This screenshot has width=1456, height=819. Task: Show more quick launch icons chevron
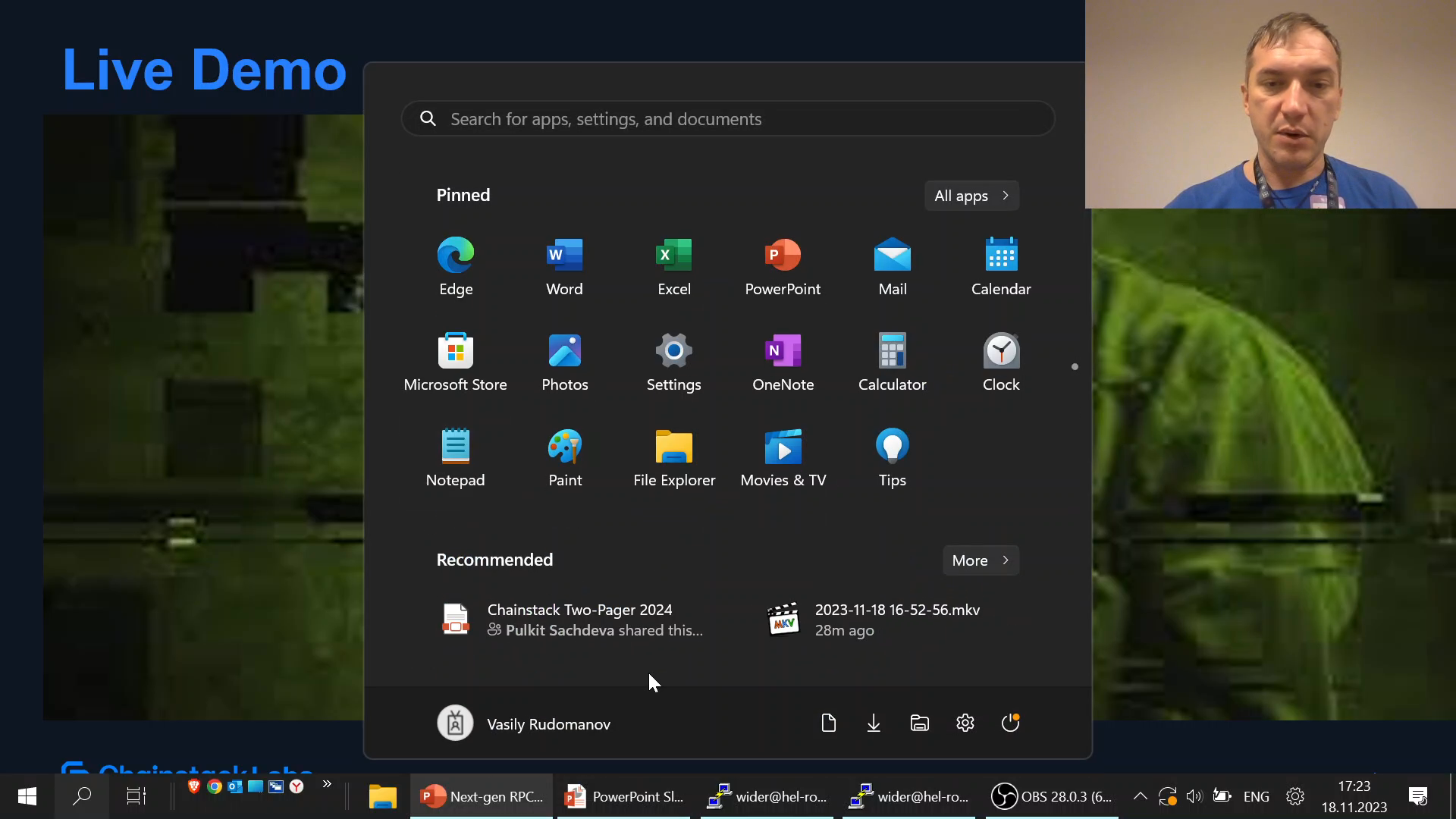coord(327,784)
